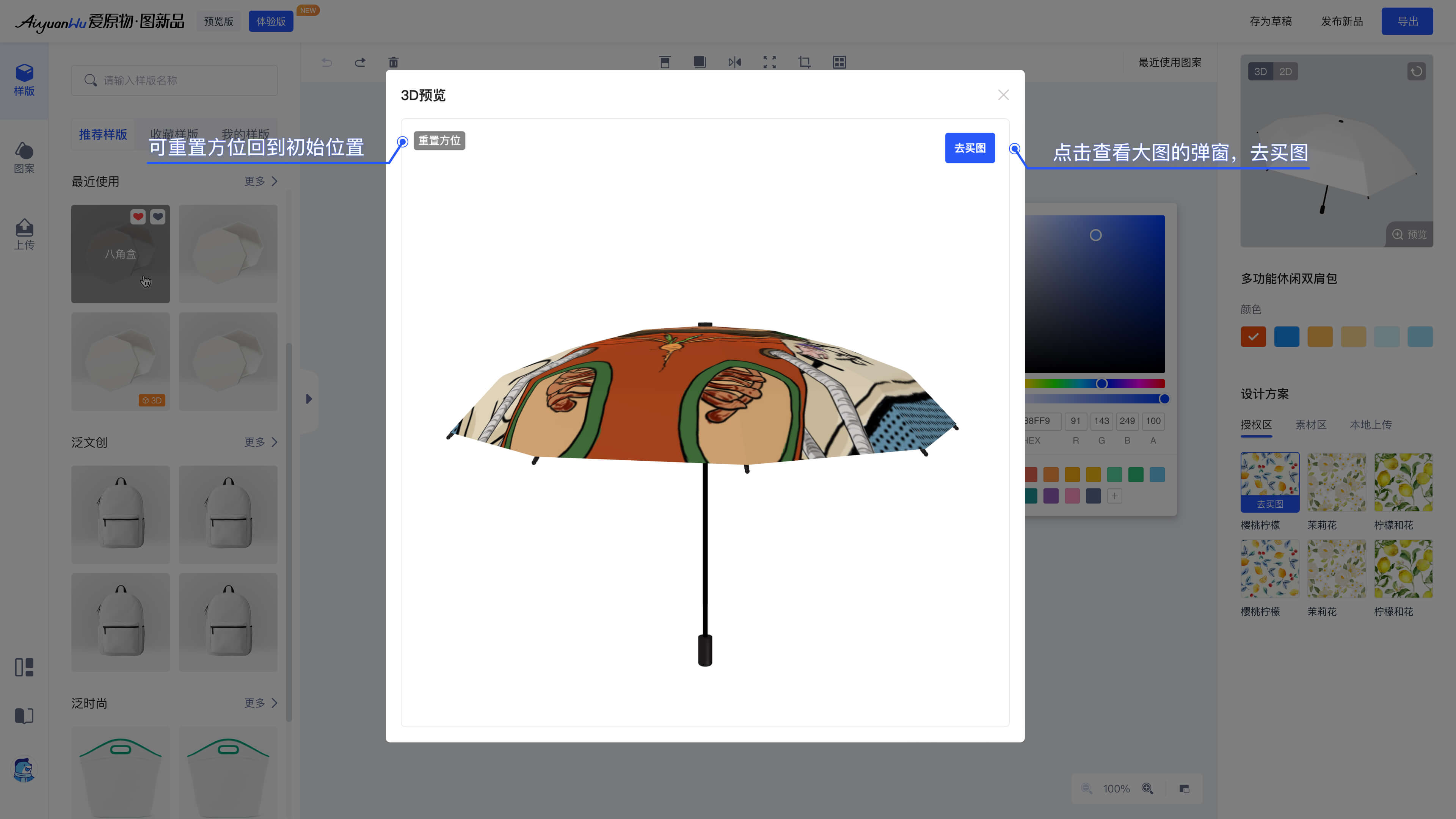Click the template name search field

(x=174, y=80)
